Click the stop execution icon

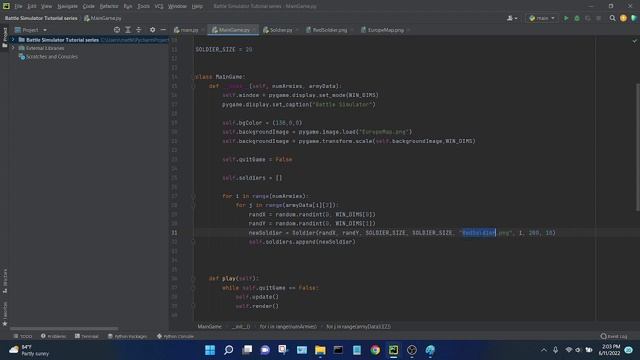pos(598,18)
